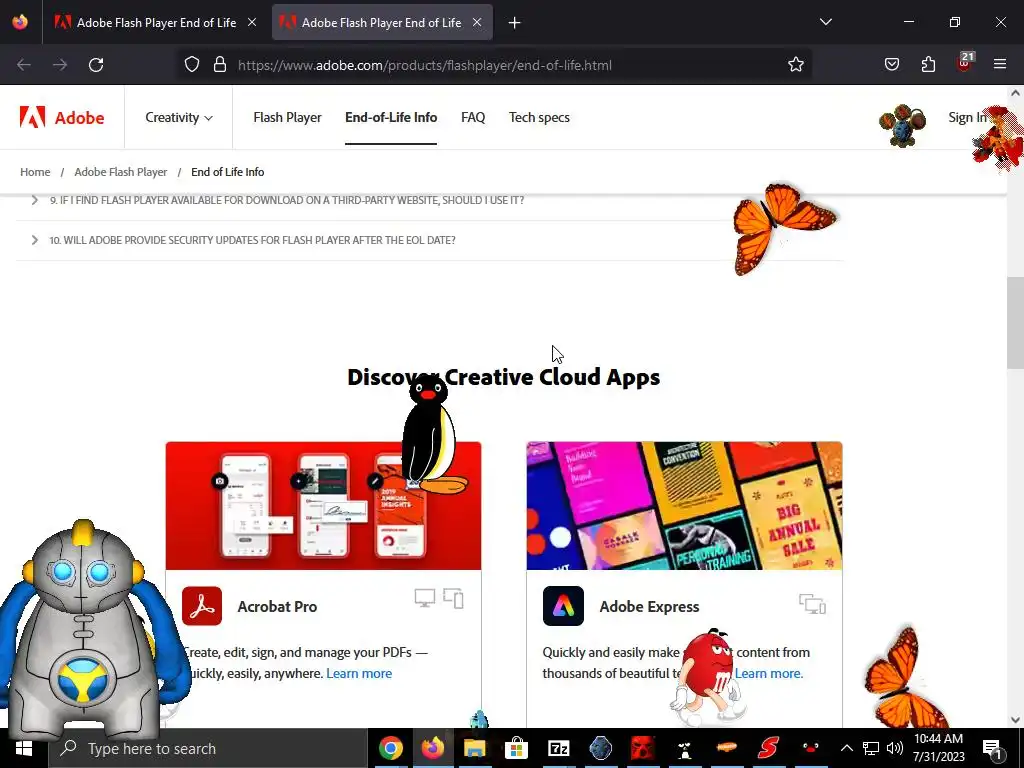The width and height of the screenshot is (1024, 768).
Task: Select the second Adobe Flash Player tab
Action: 381,22
